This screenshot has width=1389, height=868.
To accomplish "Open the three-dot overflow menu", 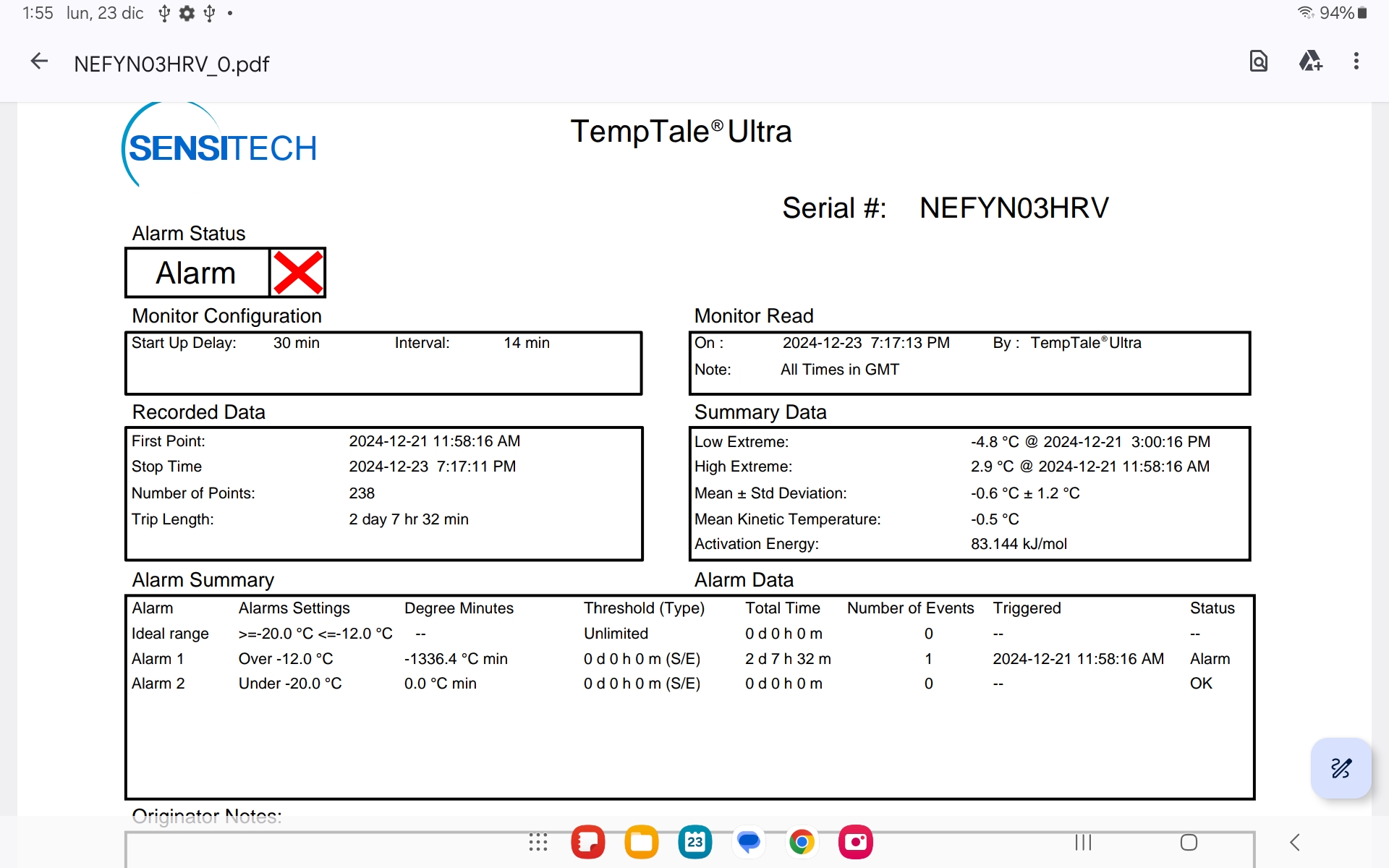I will click(1356, 61).
